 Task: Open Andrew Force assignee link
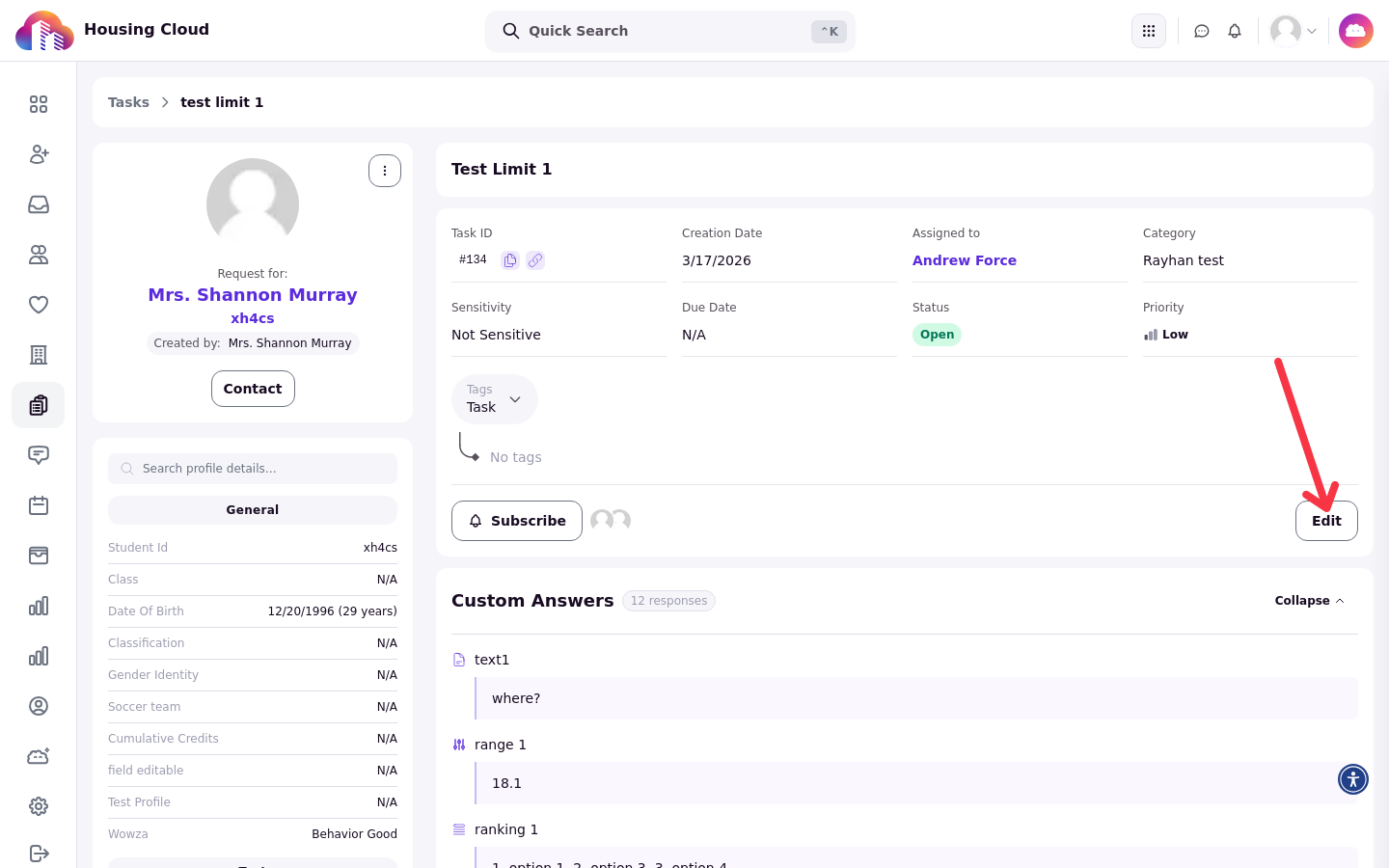(965, 260)
